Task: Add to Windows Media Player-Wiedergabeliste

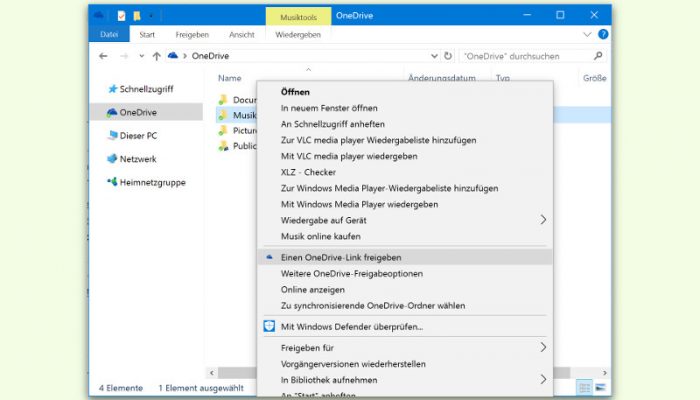Action: click(x=405, y=188)
